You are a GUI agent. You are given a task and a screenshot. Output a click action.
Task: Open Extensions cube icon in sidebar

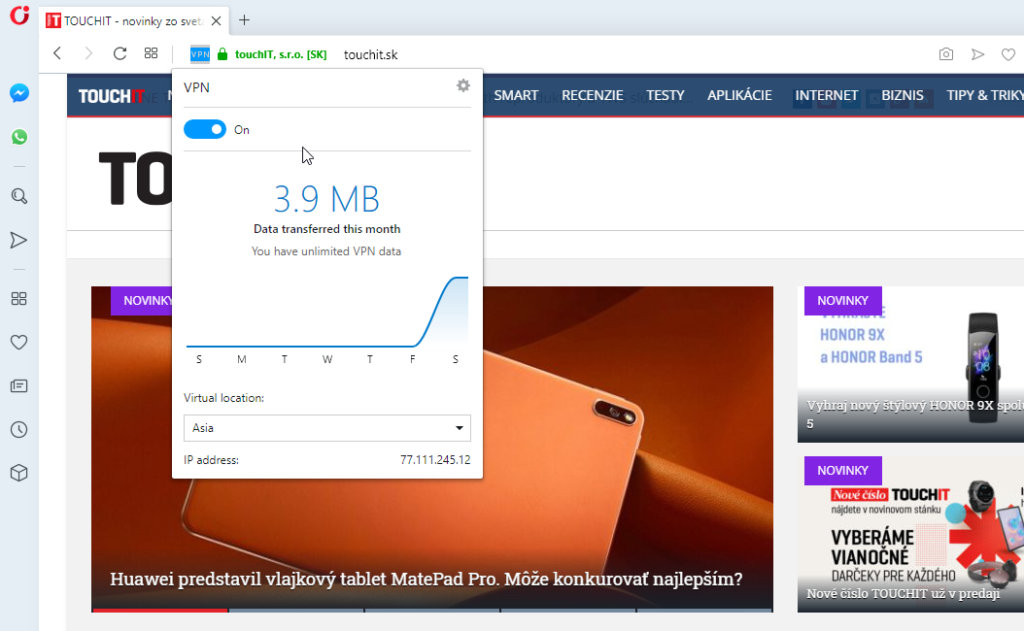(19, 473)
